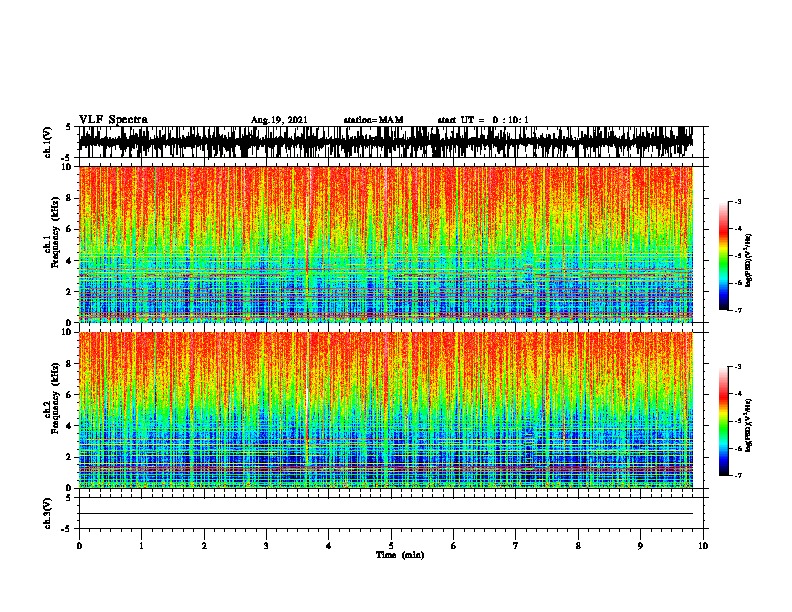Click the ch.2 spectrogram color scale bar
The width and height of the screenshot is (792, 612).
point(724,421)
